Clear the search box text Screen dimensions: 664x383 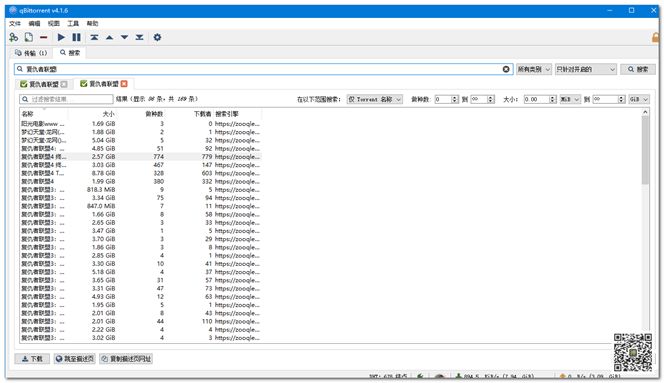point(506,69)
